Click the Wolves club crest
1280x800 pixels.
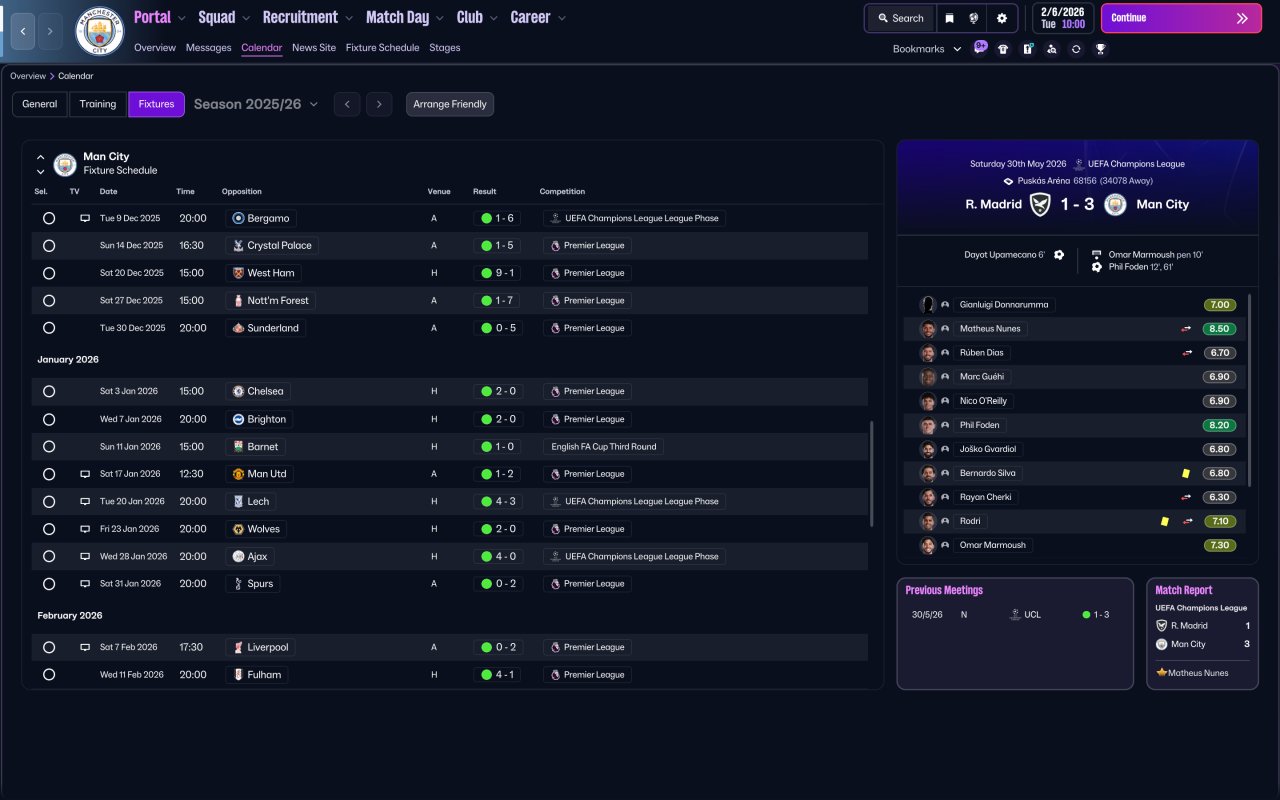coord(238,529)
